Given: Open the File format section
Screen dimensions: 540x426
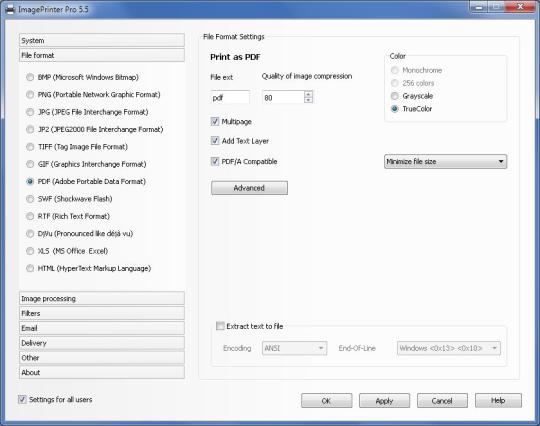Looking at the screenshot, I should [x=102, y=55].
